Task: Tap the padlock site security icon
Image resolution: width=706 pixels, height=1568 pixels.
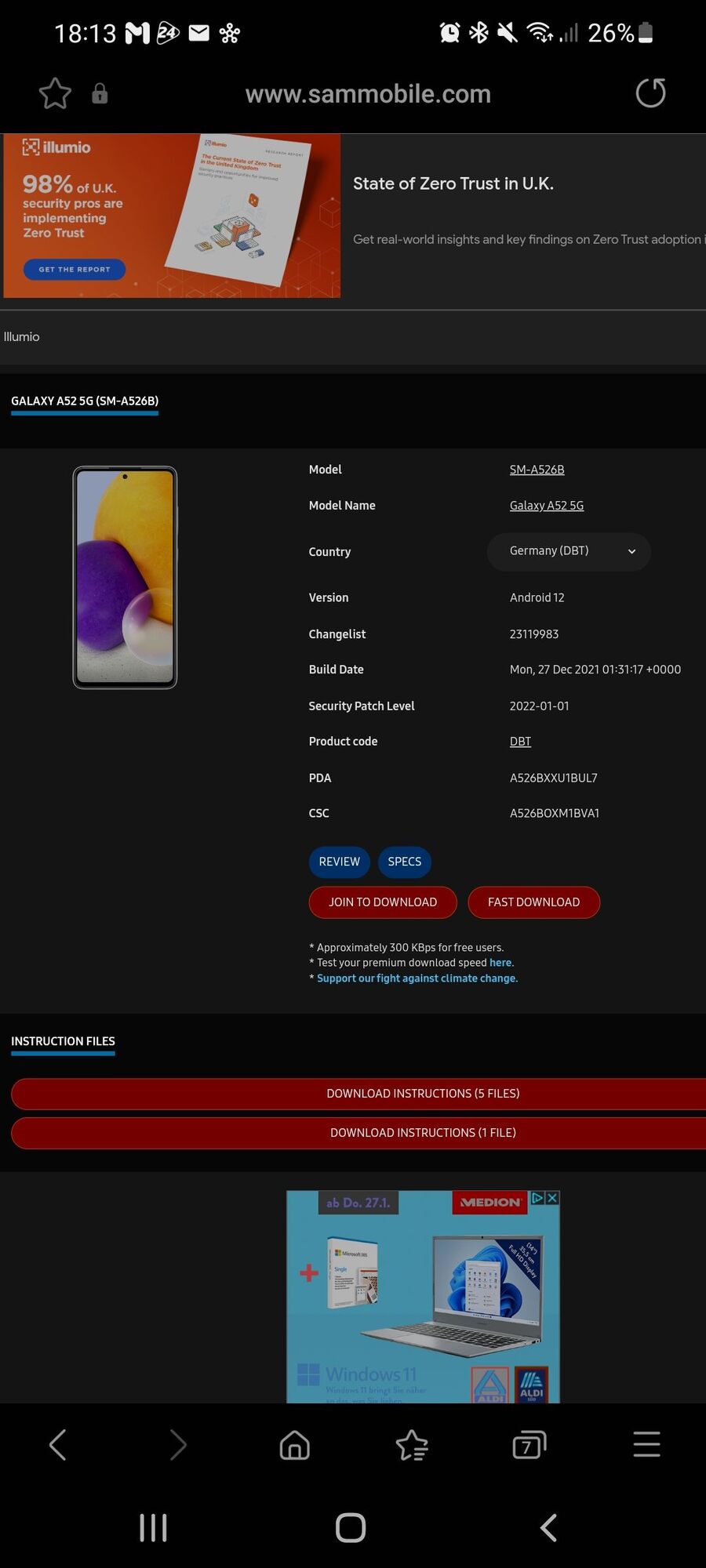Action: click(x=100, y=94)
